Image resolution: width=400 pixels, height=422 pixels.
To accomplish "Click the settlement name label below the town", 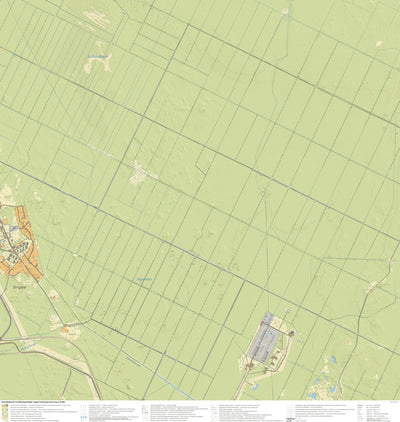I will (19, 286).
